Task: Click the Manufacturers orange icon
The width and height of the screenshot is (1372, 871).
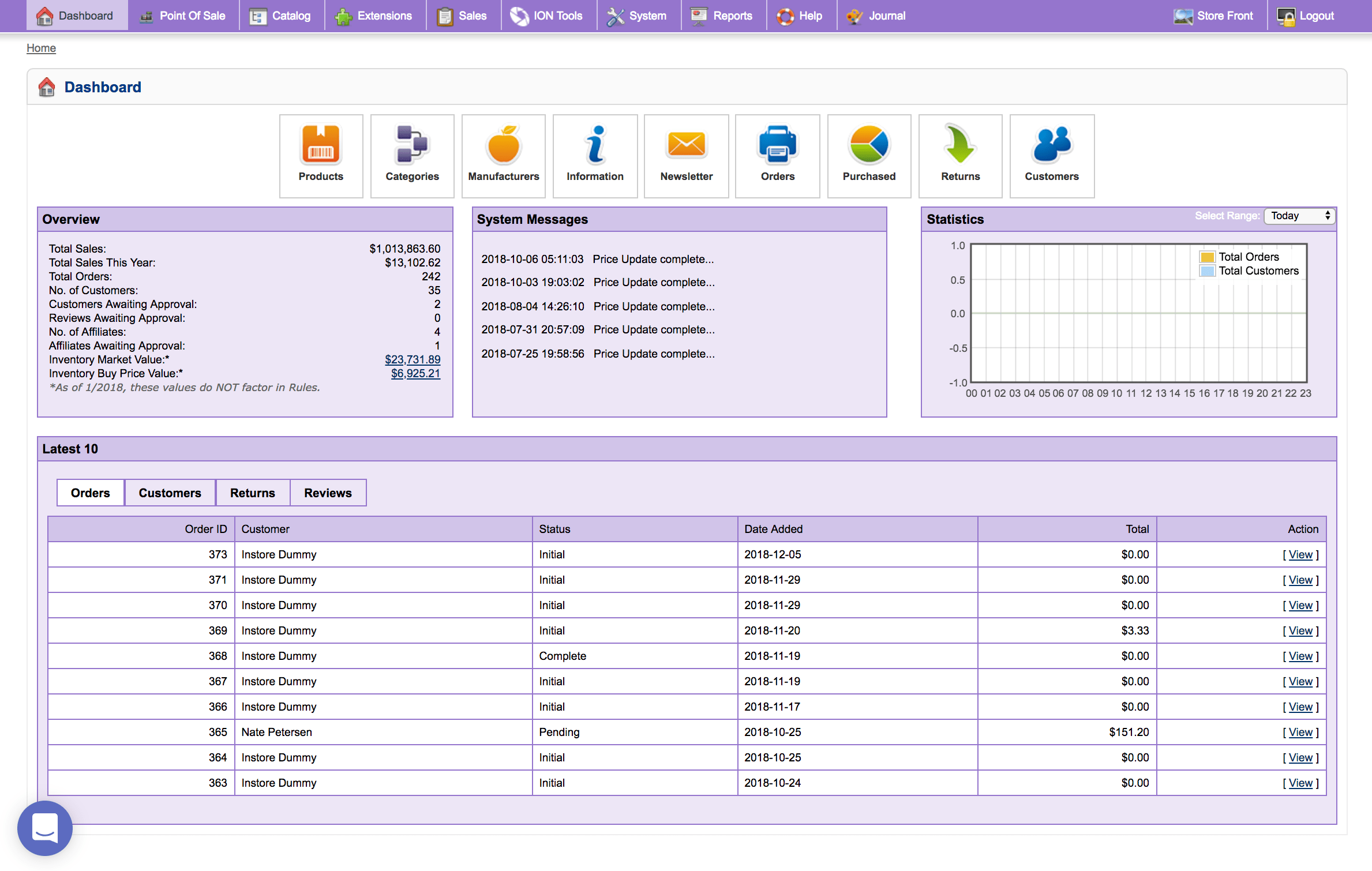Action: pos(503,155)
